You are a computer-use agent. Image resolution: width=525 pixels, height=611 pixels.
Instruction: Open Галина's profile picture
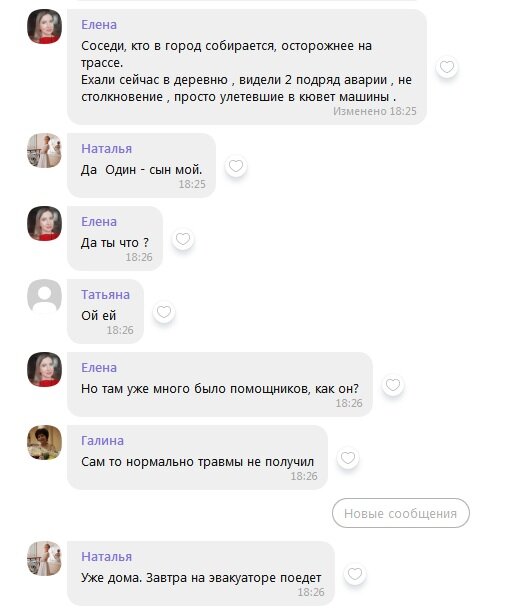tap(44, 442)
